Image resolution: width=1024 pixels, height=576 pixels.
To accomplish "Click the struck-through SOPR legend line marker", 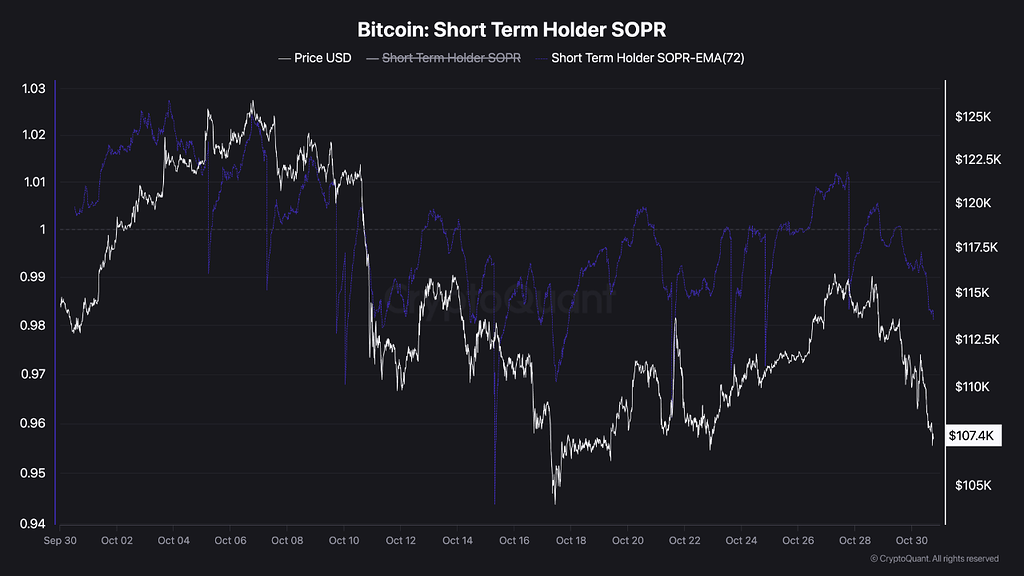I will pyautogui.click(x=372, y=59).
